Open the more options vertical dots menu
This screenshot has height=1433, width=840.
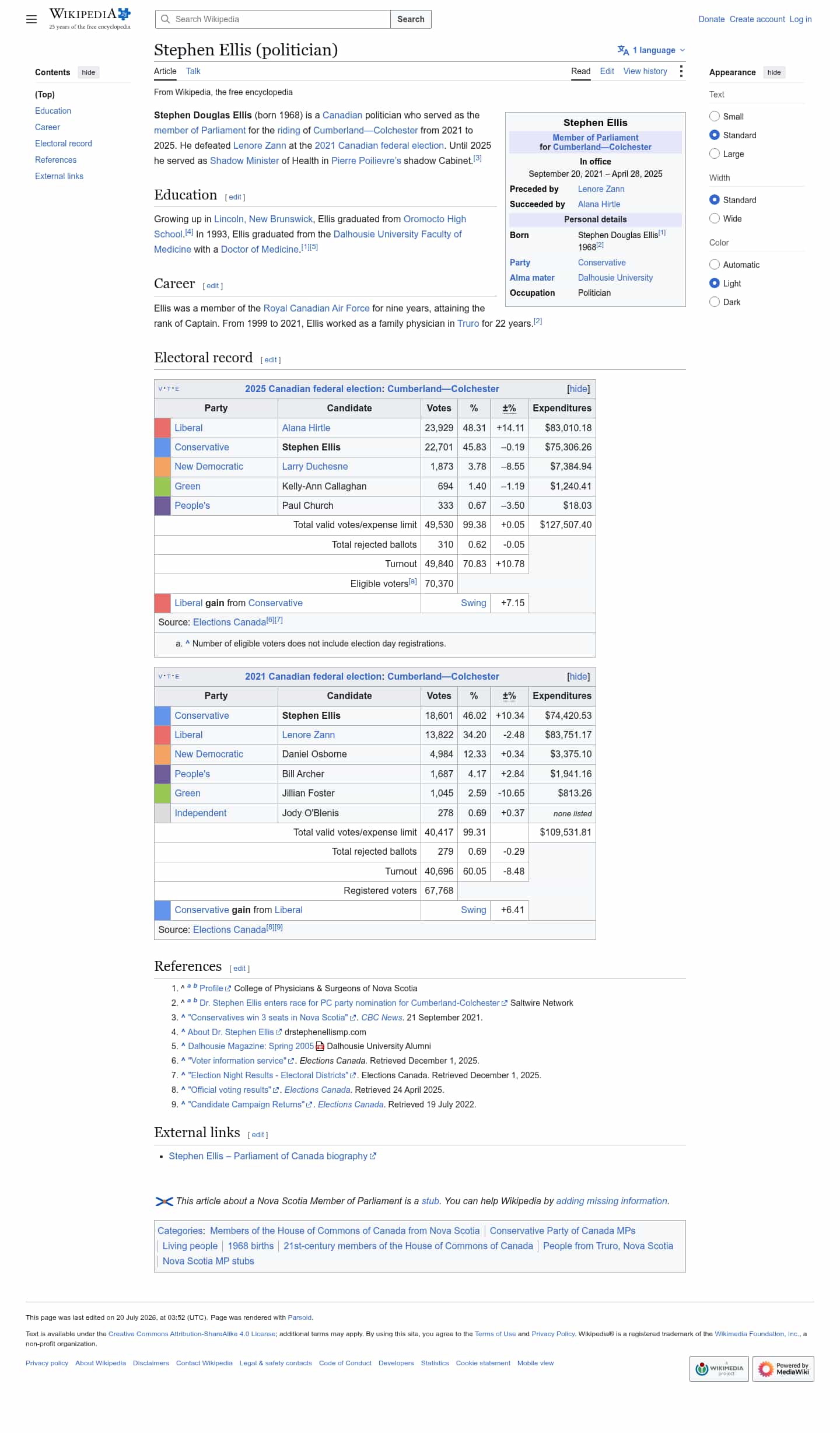[681, 71]
